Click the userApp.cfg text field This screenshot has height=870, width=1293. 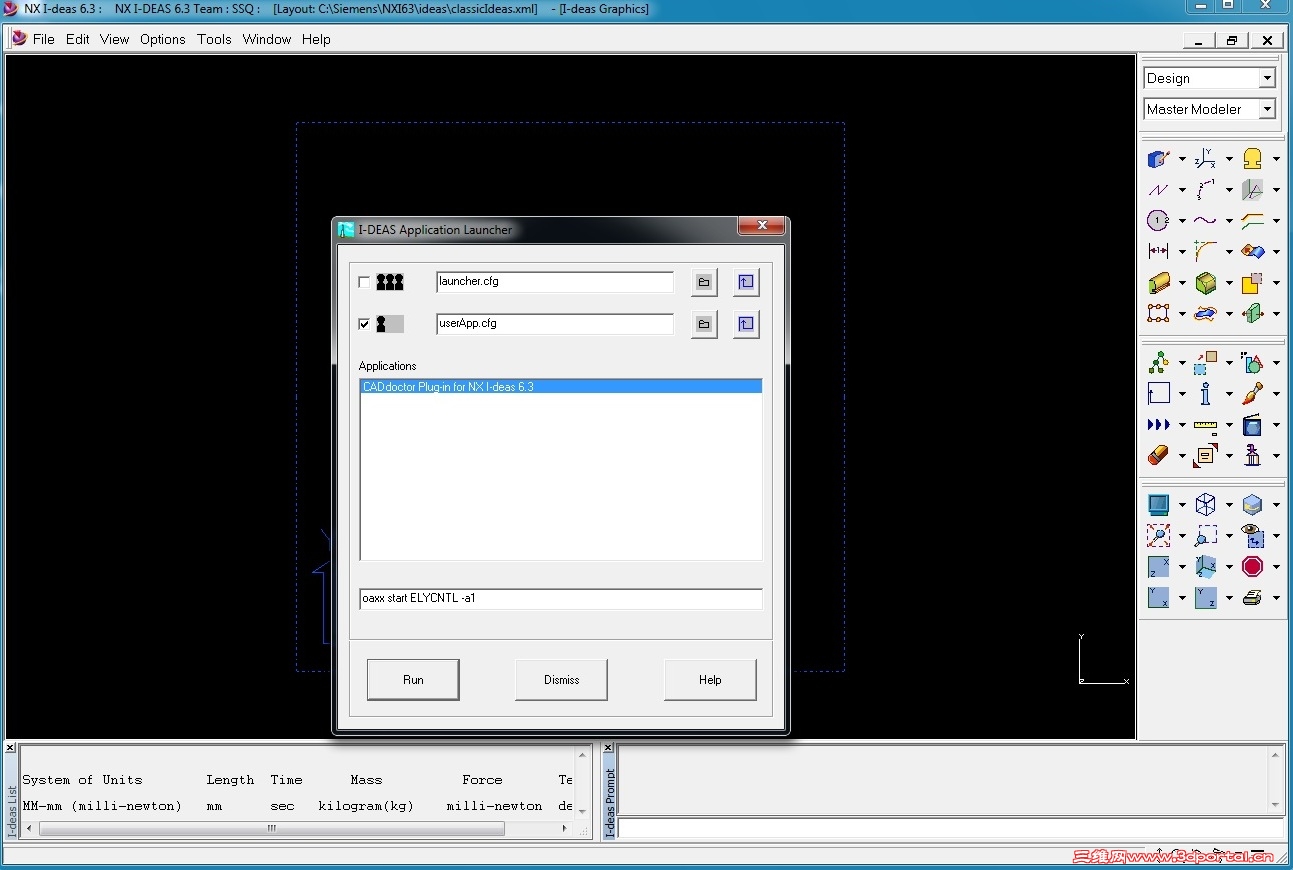point(555,324)
